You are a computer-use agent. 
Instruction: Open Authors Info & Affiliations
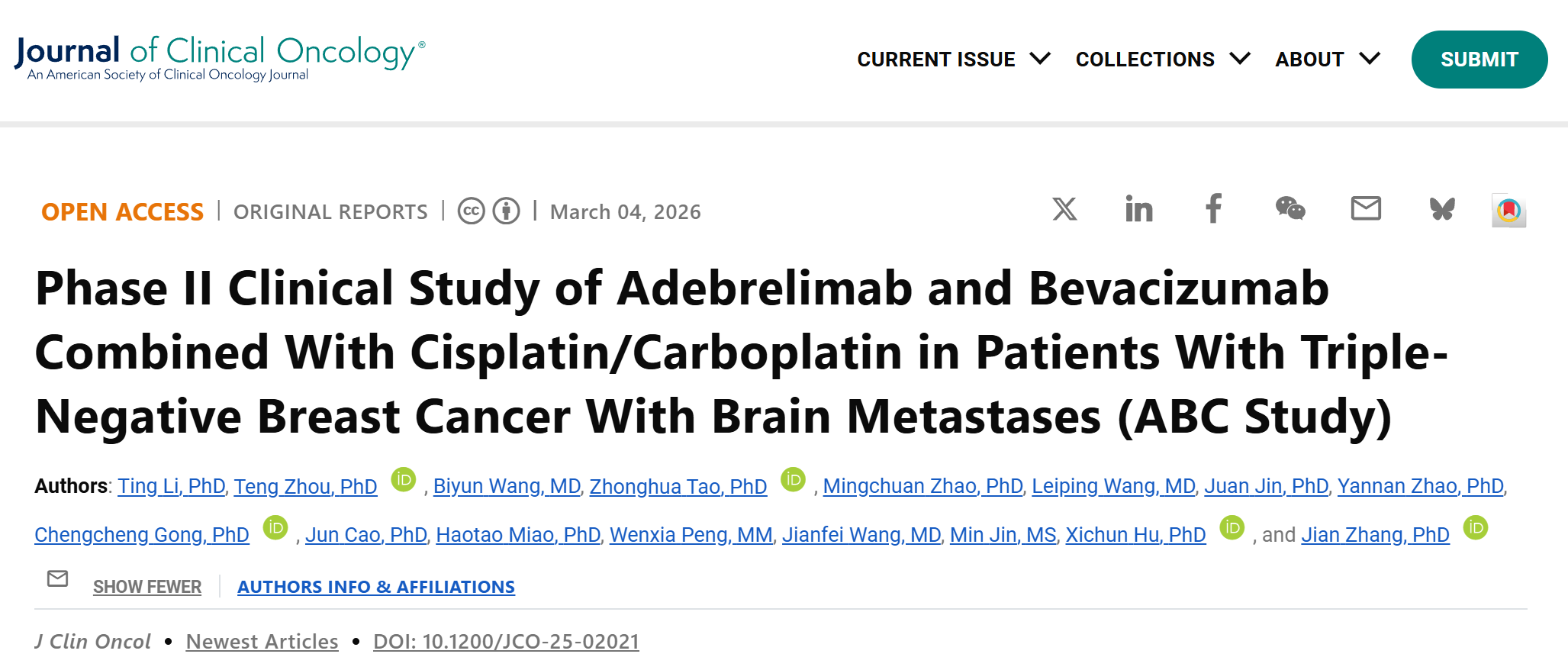click(376, 587)
